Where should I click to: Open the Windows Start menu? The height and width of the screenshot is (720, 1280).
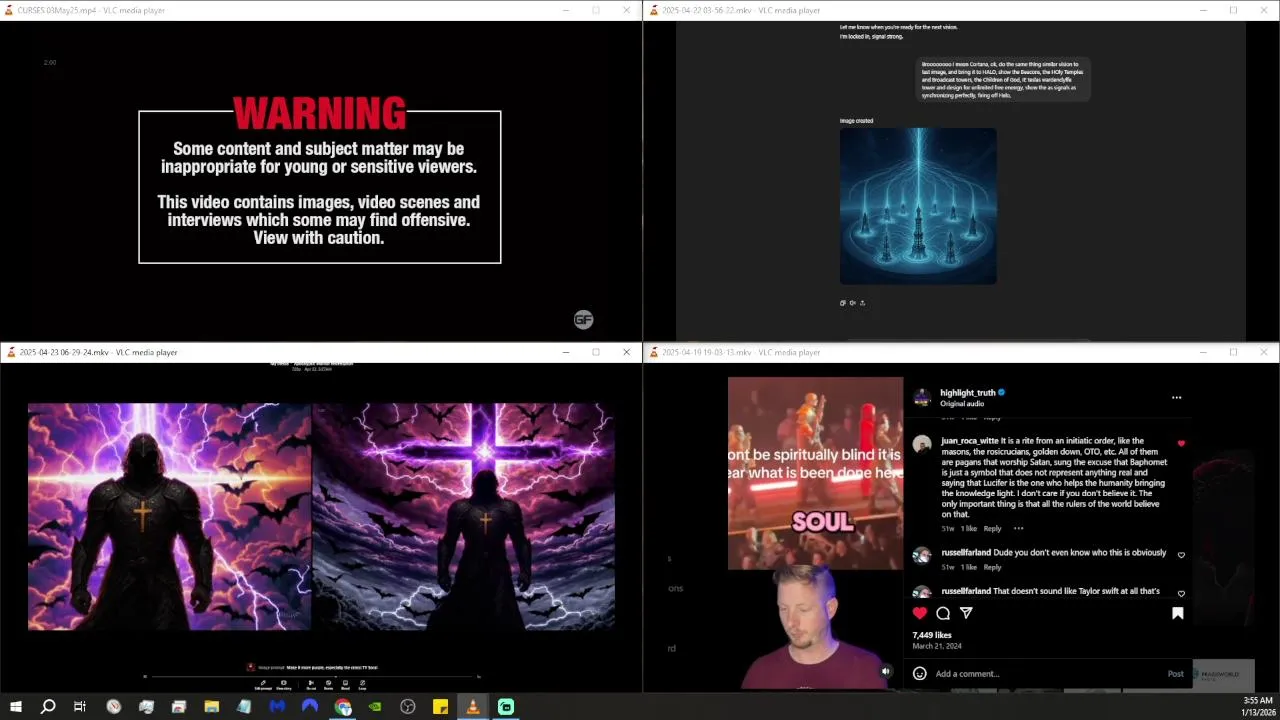pyautogui.click(x=15, y=707)
